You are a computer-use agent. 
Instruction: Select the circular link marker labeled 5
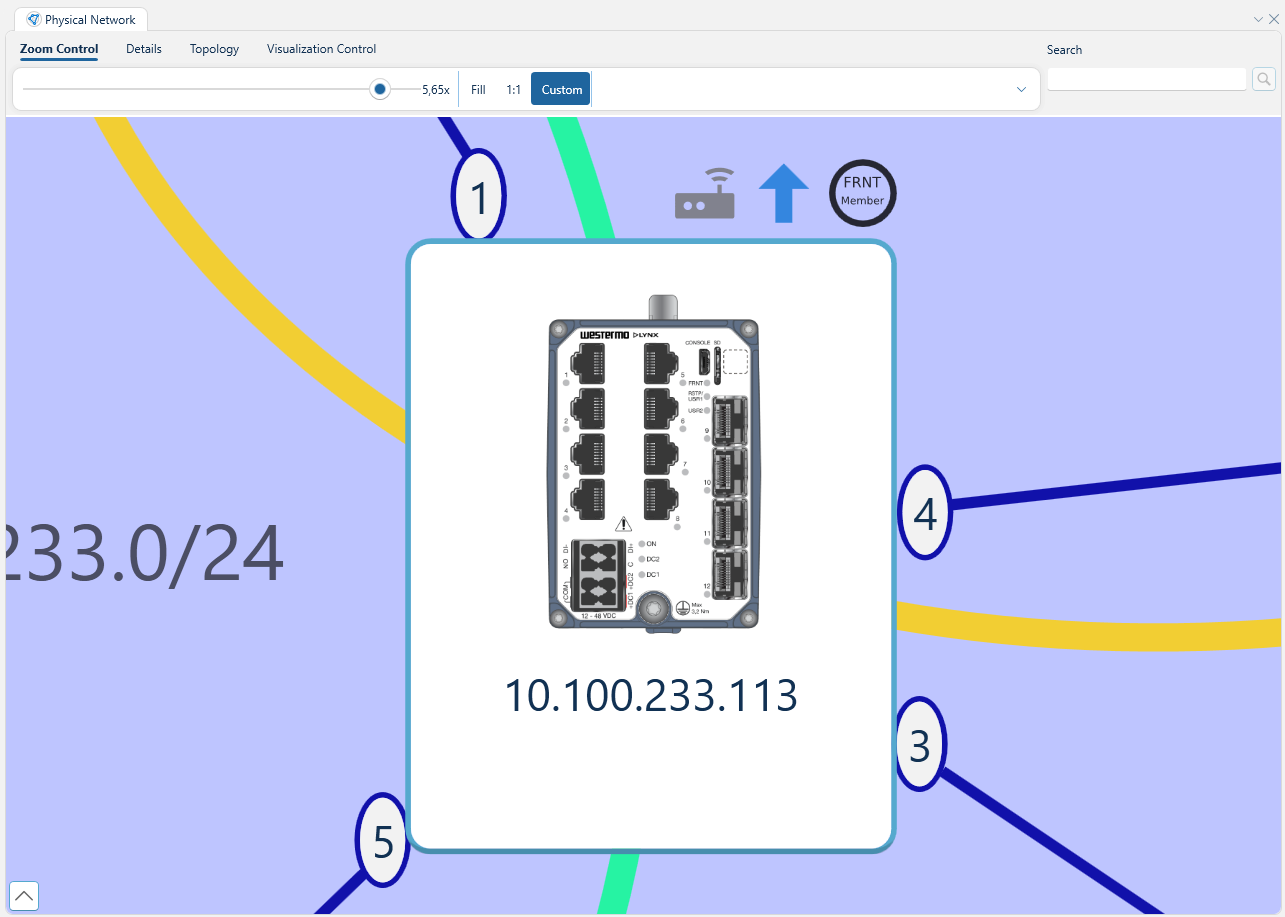381,842
